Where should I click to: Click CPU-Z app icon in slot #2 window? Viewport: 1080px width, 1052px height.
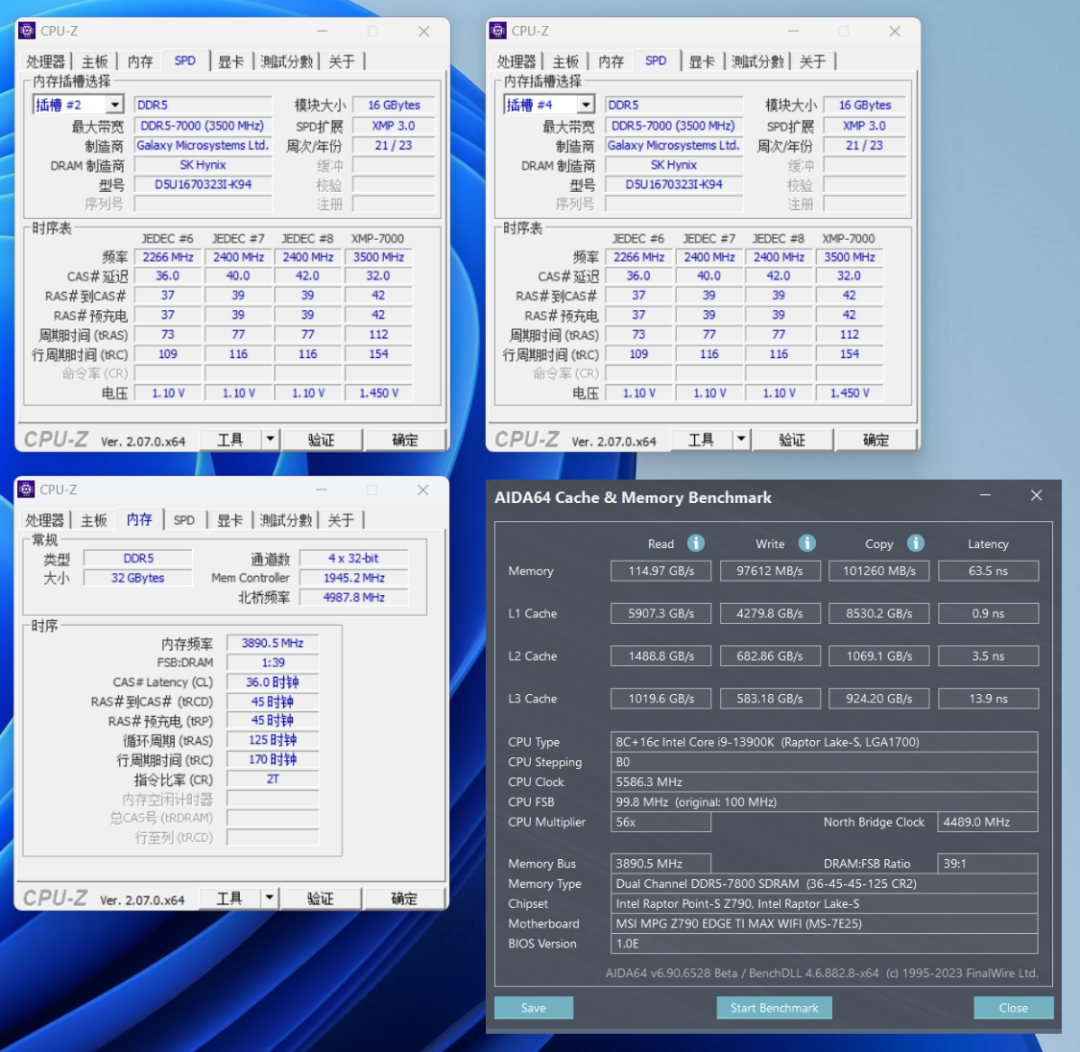click(x=27, y=30)
